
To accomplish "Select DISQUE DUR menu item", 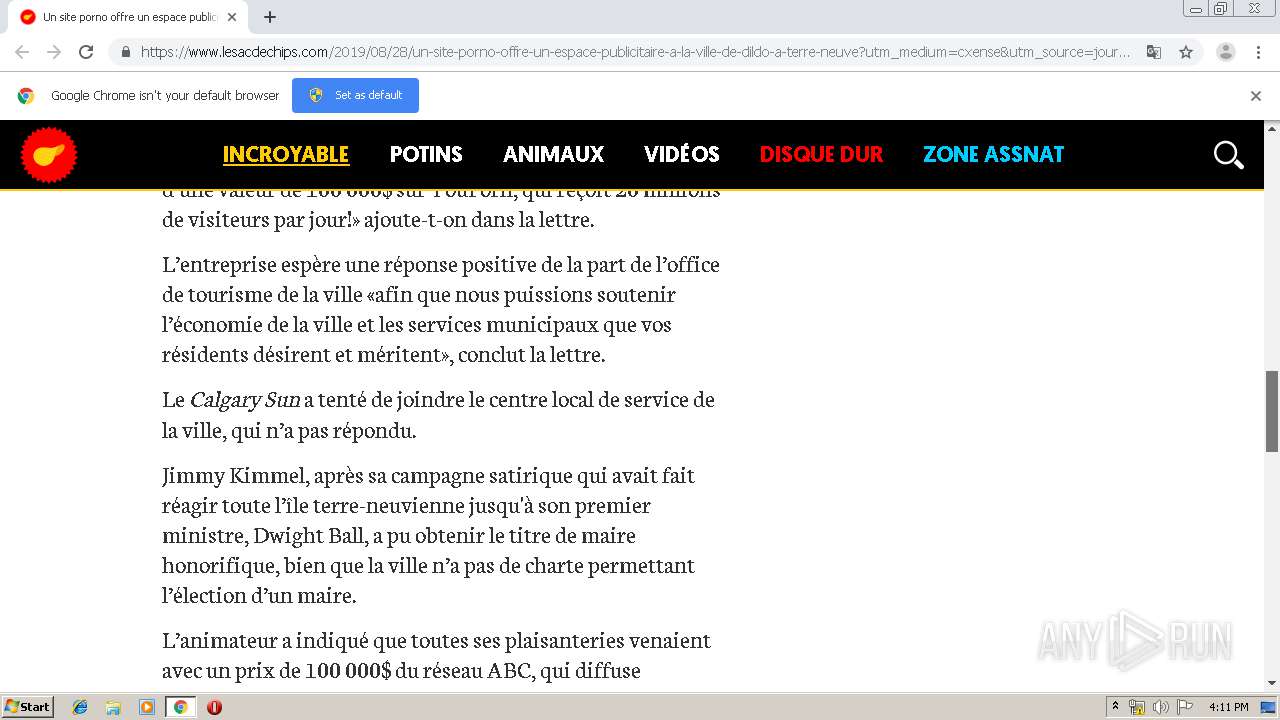I will 821,155.
